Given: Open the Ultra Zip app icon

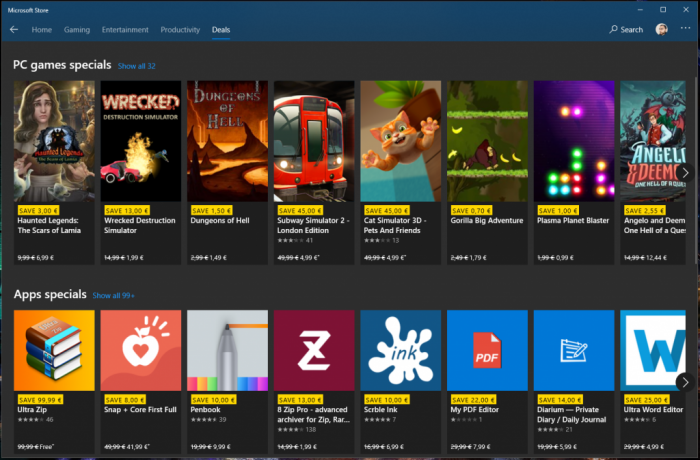Looking at the screenshot, I should tap(54, 350).
